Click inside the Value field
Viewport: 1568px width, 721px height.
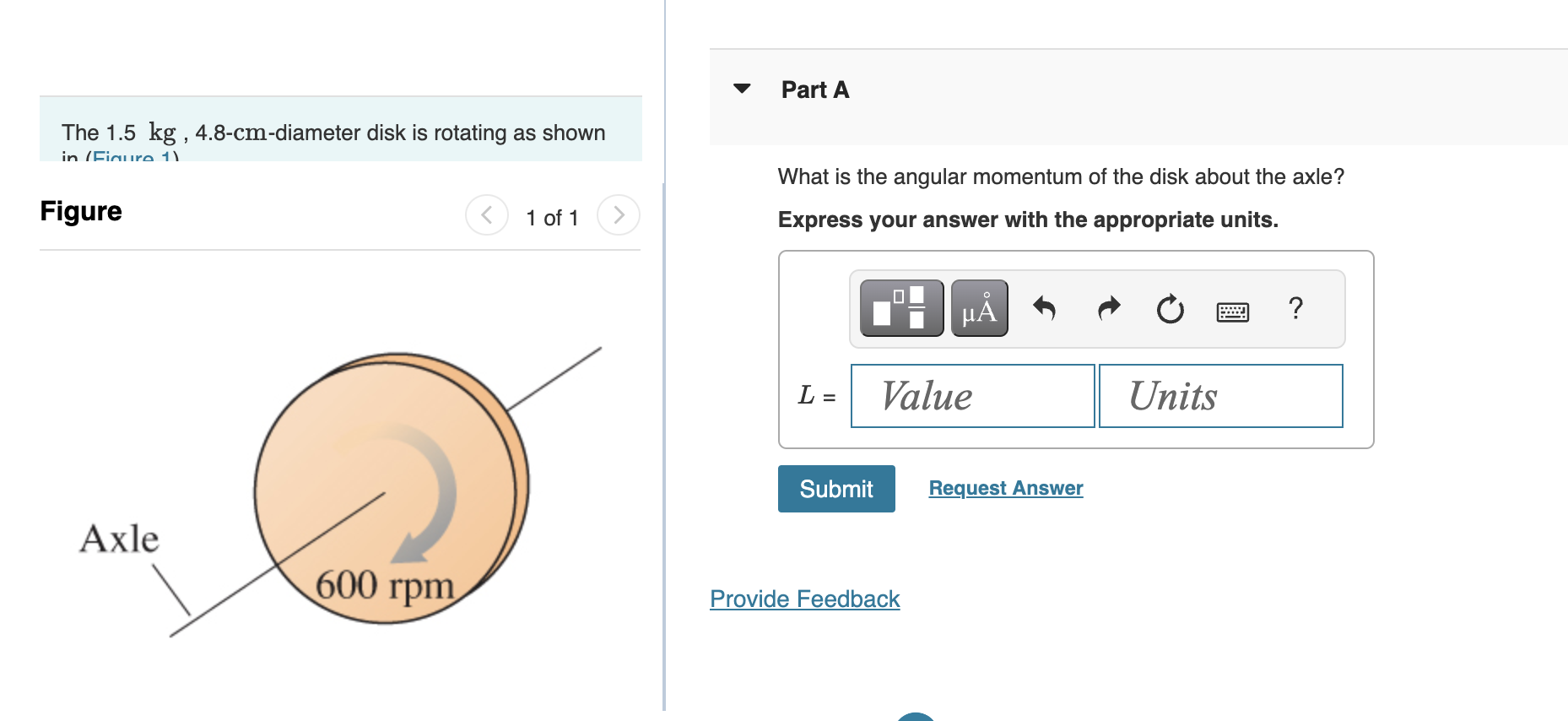[972, 396]
